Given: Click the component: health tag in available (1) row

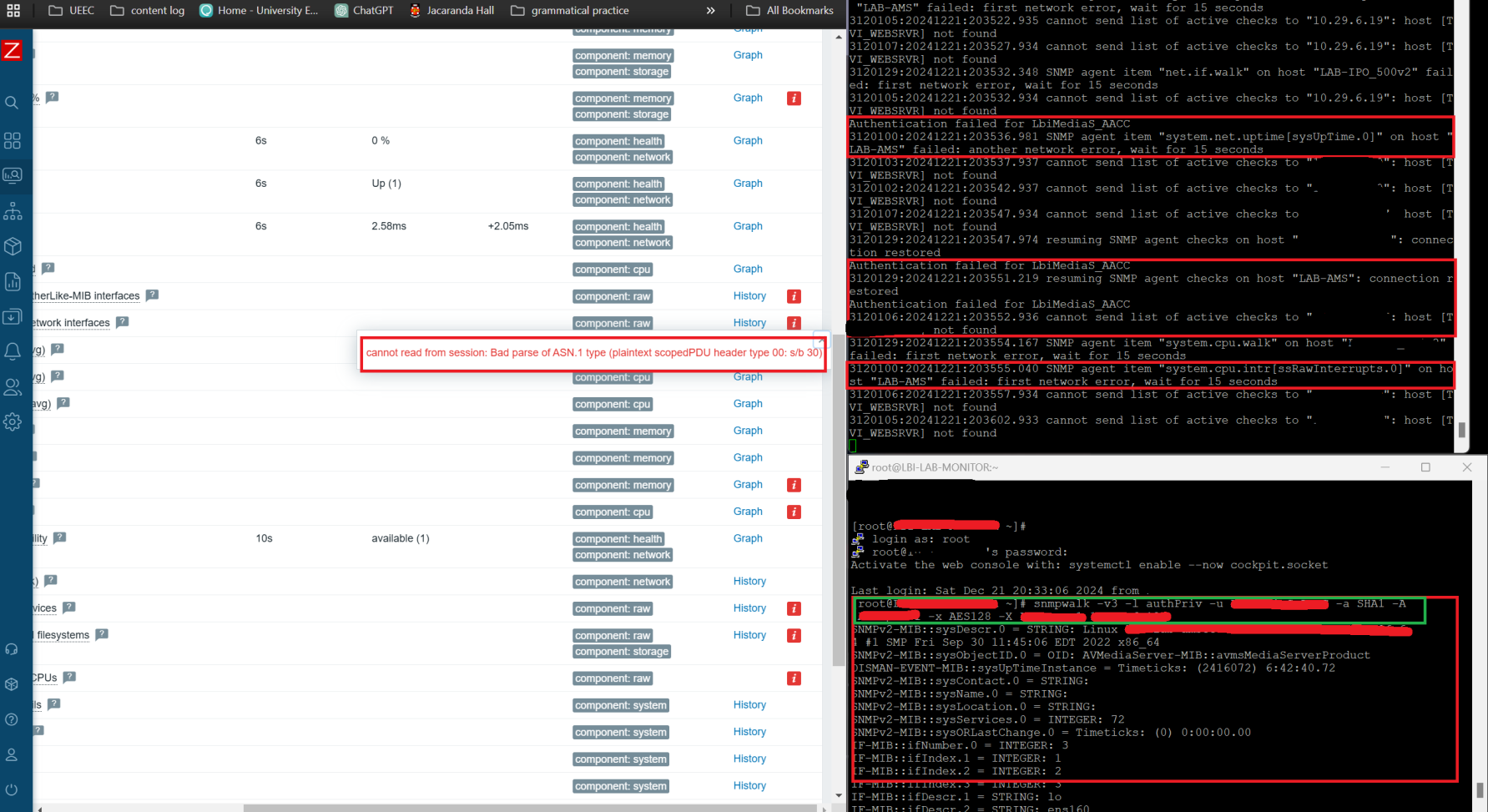Looking at the screenshot, I should tap(618, 539).
